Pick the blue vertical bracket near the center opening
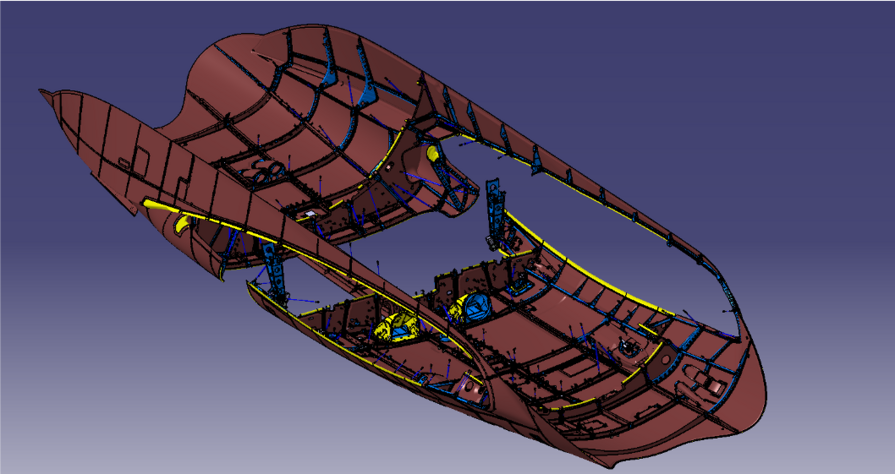This screenshot has height=474, width=895. click(x=495, y=212)
